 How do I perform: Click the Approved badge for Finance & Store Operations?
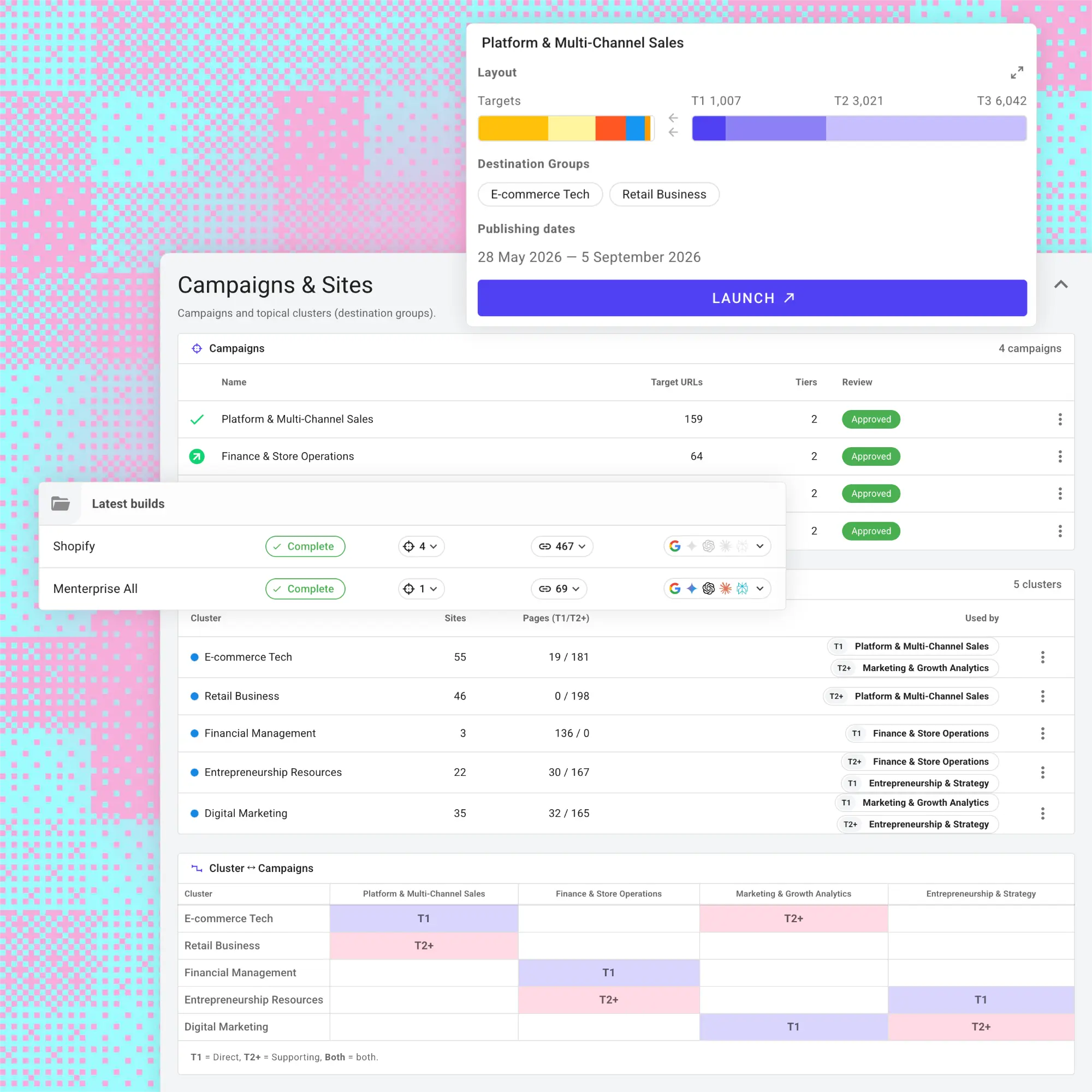(870, 456)
